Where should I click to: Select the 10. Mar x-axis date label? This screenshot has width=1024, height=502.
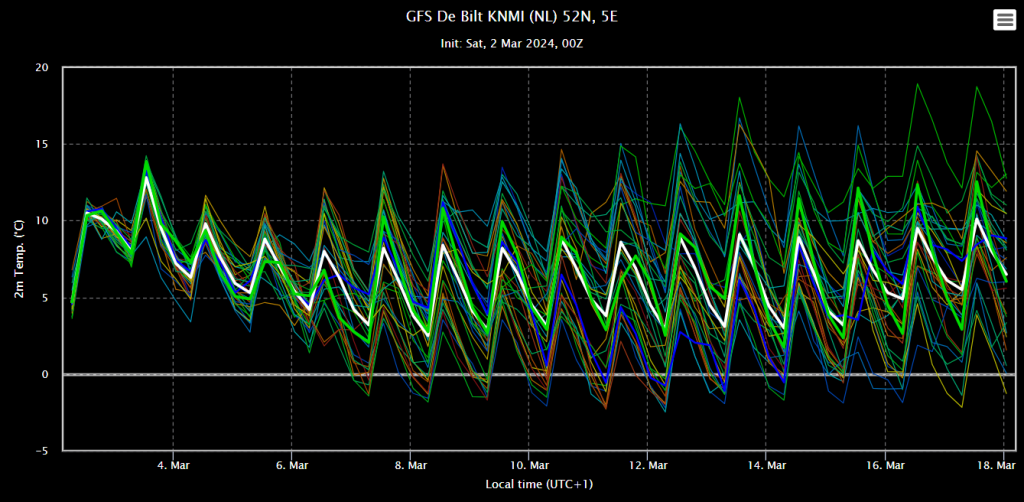point(528,465)
